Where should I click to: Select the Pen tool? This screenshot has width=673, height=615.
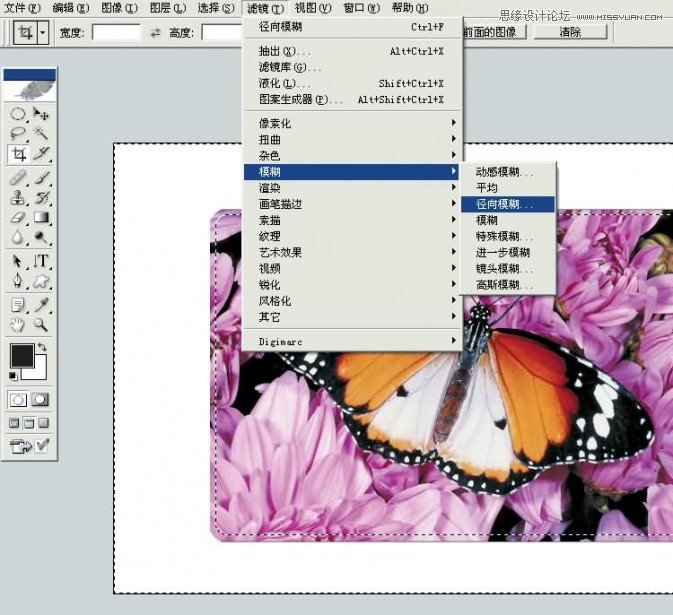coord(18,281)
